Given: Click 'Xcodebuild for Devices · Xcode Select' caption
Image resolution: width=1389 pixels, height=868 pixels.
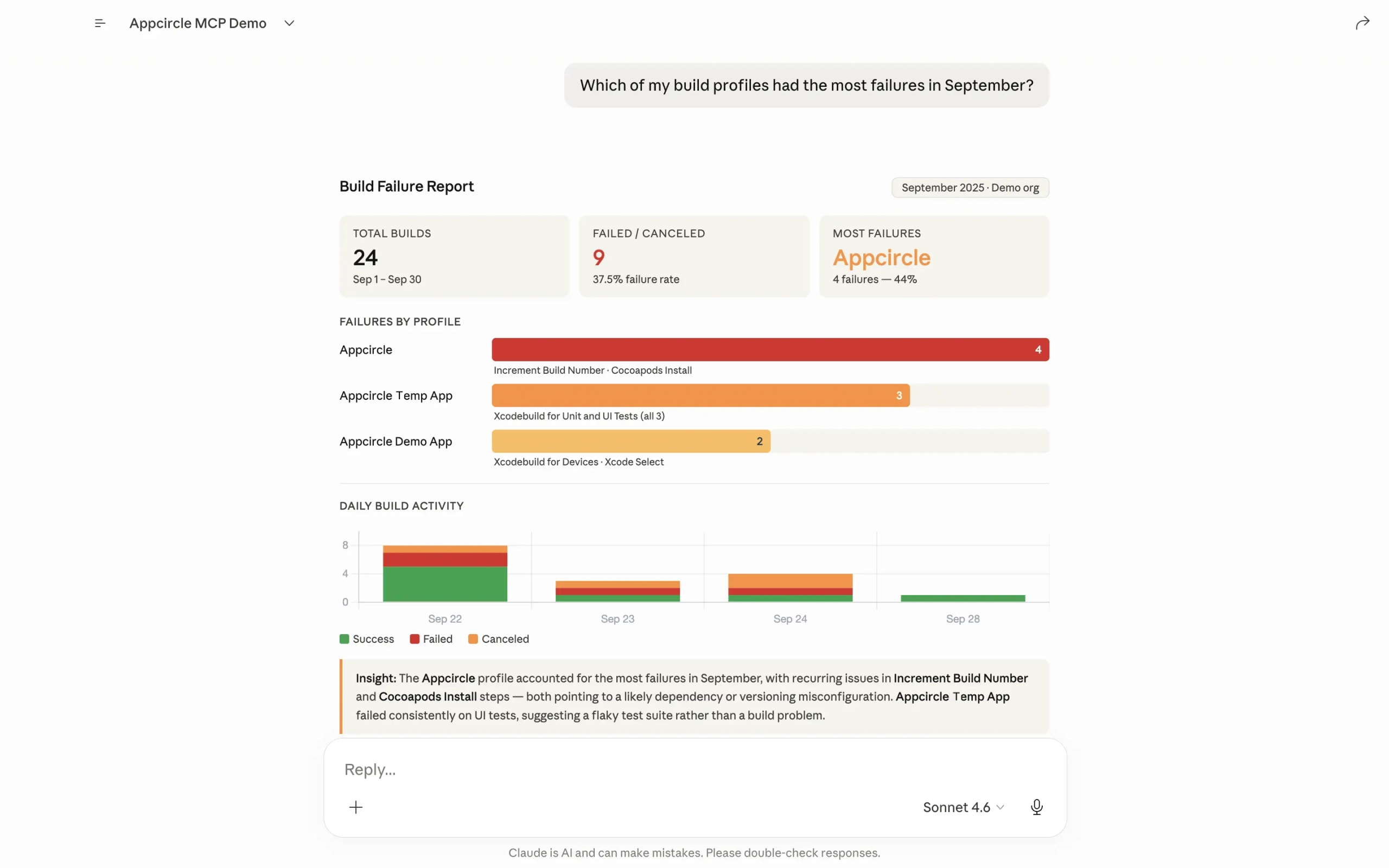Looking at the screenshot, I should pyautogui.click(x=578, y=462).
